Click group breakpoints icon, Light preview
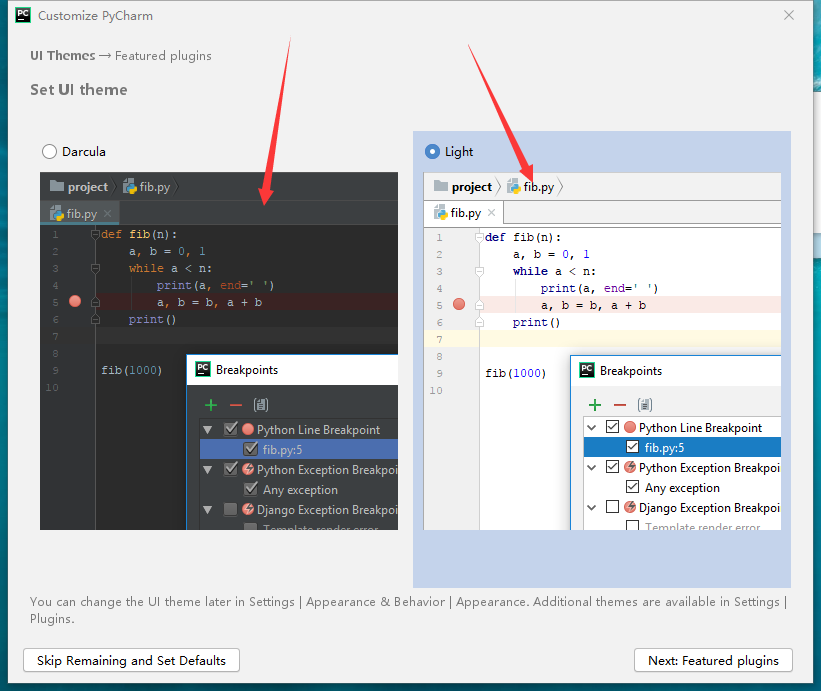Screen dimensions: 821x691 pyautogui.click(x=645, y=405)
